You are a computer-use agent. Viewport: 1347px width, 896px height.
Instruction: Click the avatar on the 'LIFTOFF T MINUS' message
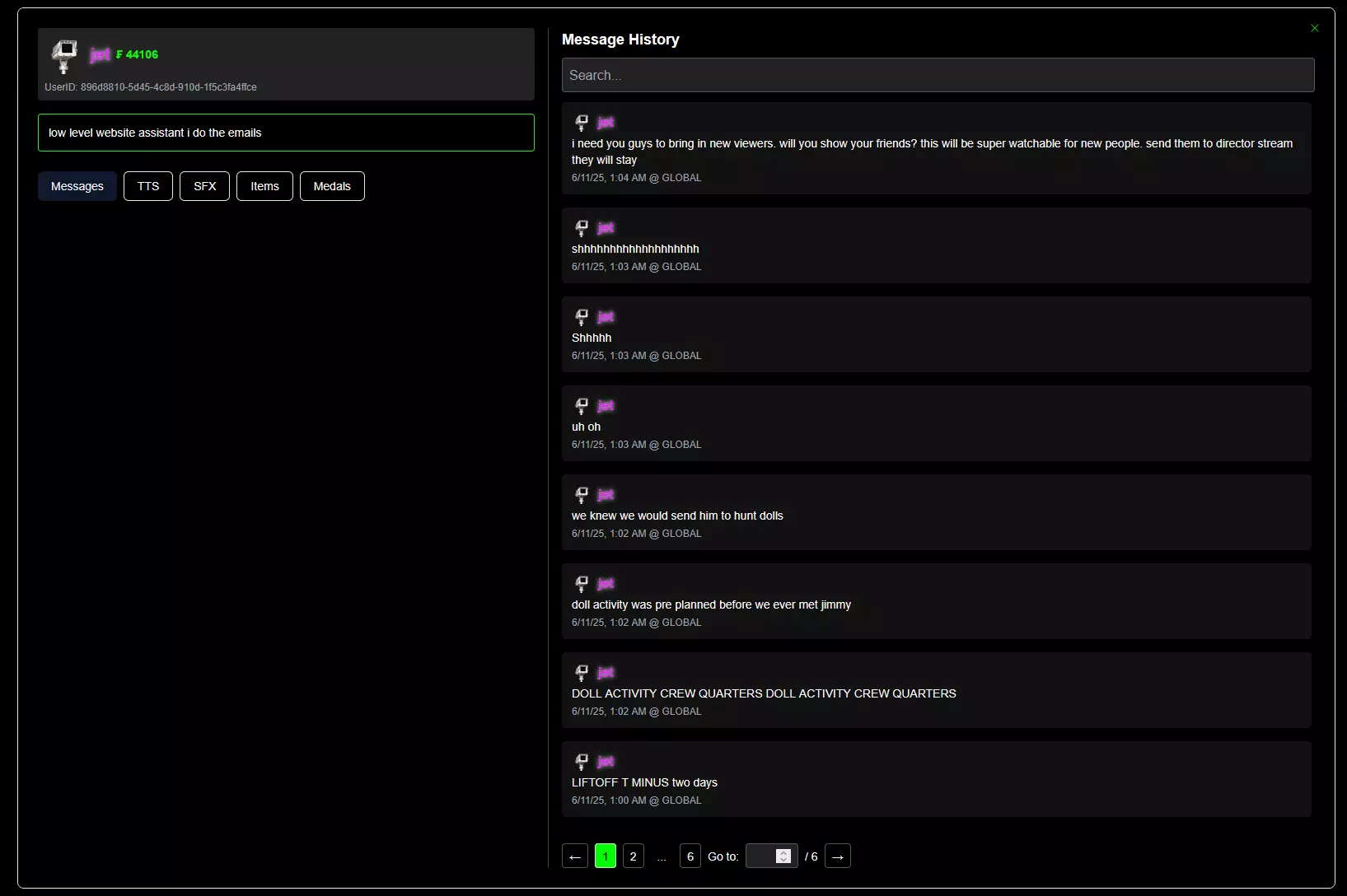pos(582,762)
